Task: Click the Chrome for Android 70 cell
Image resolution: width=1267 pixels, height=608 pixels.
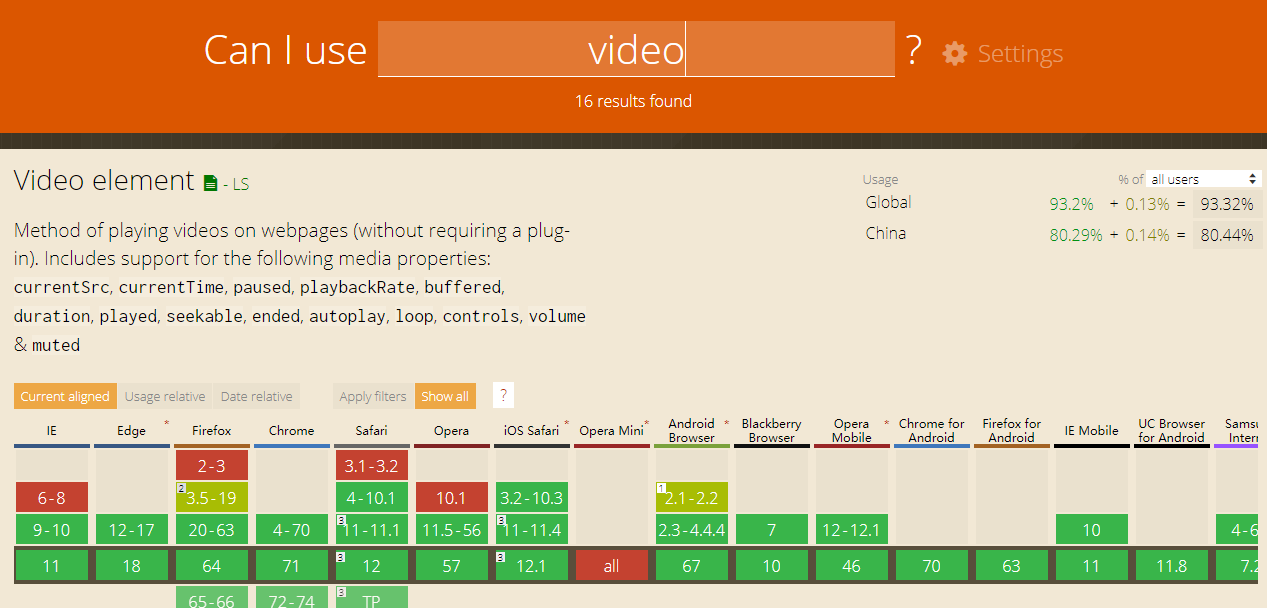Action: [932, 566]
